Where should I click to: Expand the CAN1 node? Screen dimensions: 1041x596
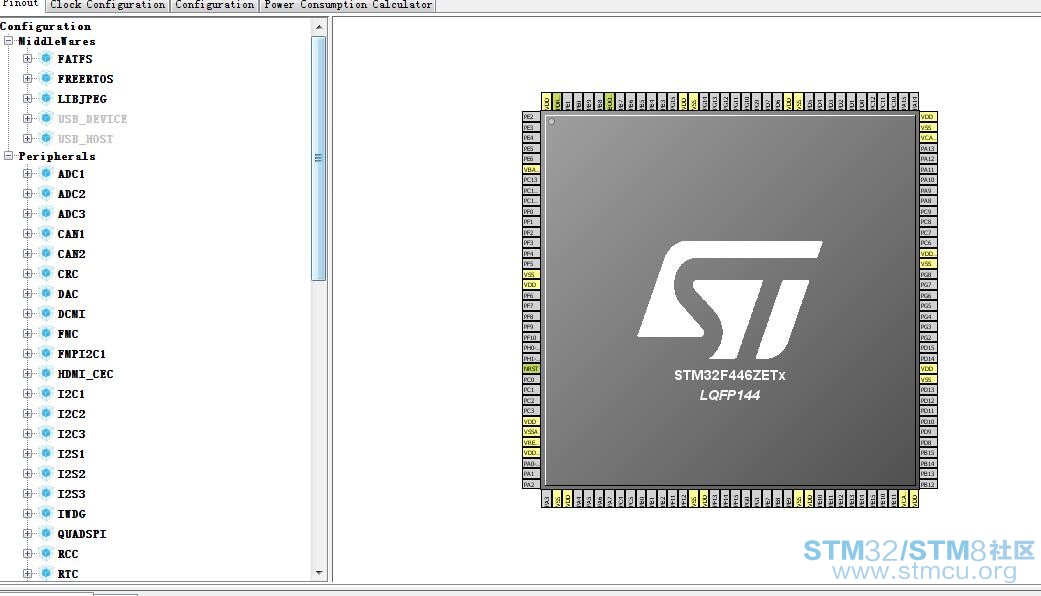pyautogui.click(x=27, y=233)
